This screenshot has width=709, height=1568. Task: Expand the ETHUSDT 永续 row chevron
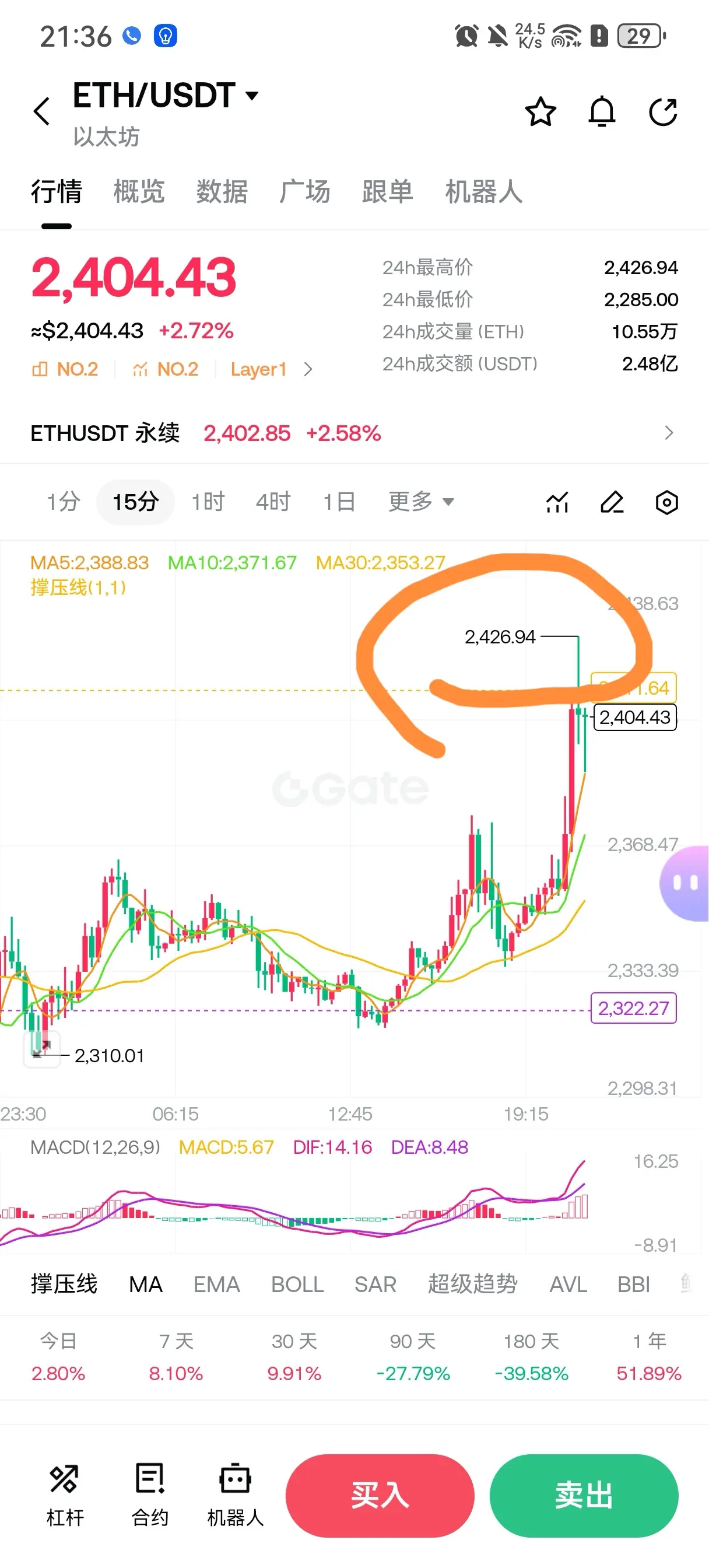pos(669,433)
